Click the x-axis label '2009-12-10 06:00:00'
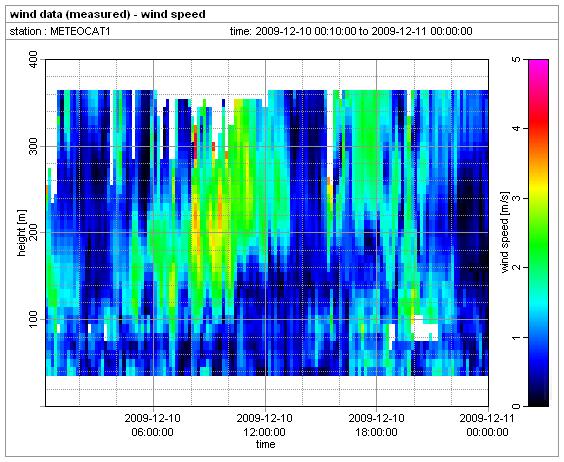Screen dimensions: 564x462 [x=153, y=425]
